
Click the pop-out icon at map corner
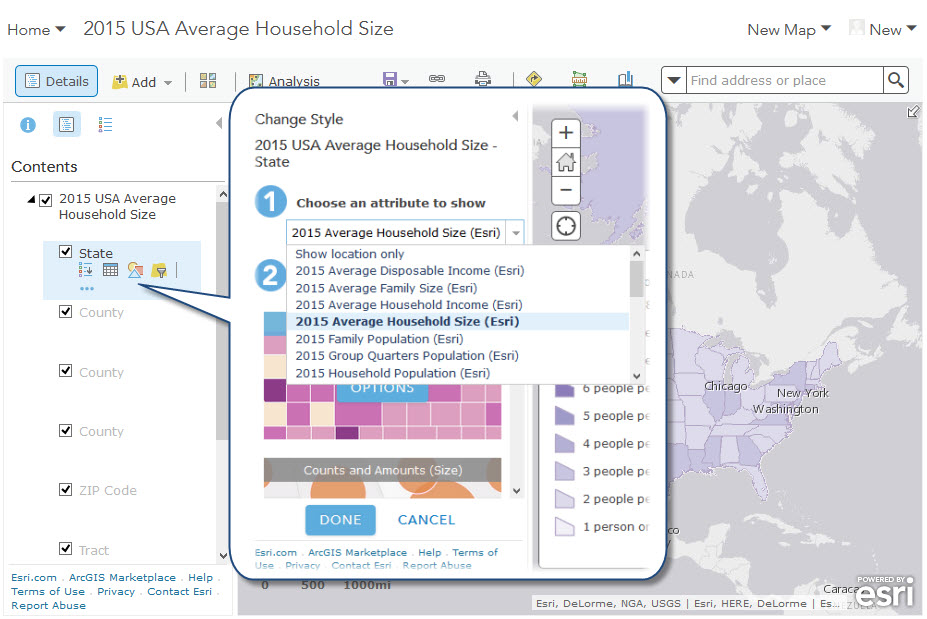click(913, 111)
